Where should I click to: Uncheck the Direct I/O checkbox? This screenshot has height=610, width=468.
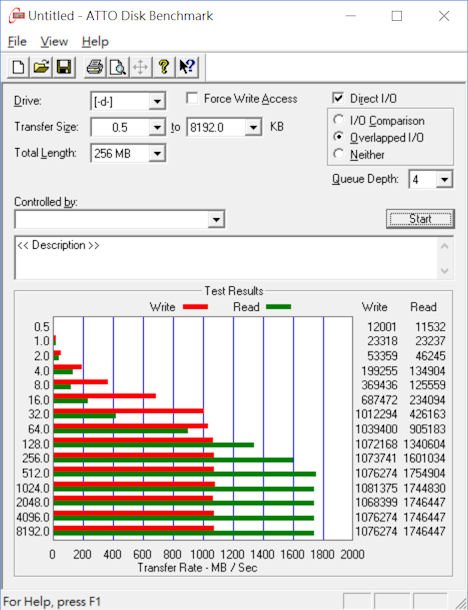point(338,98)
